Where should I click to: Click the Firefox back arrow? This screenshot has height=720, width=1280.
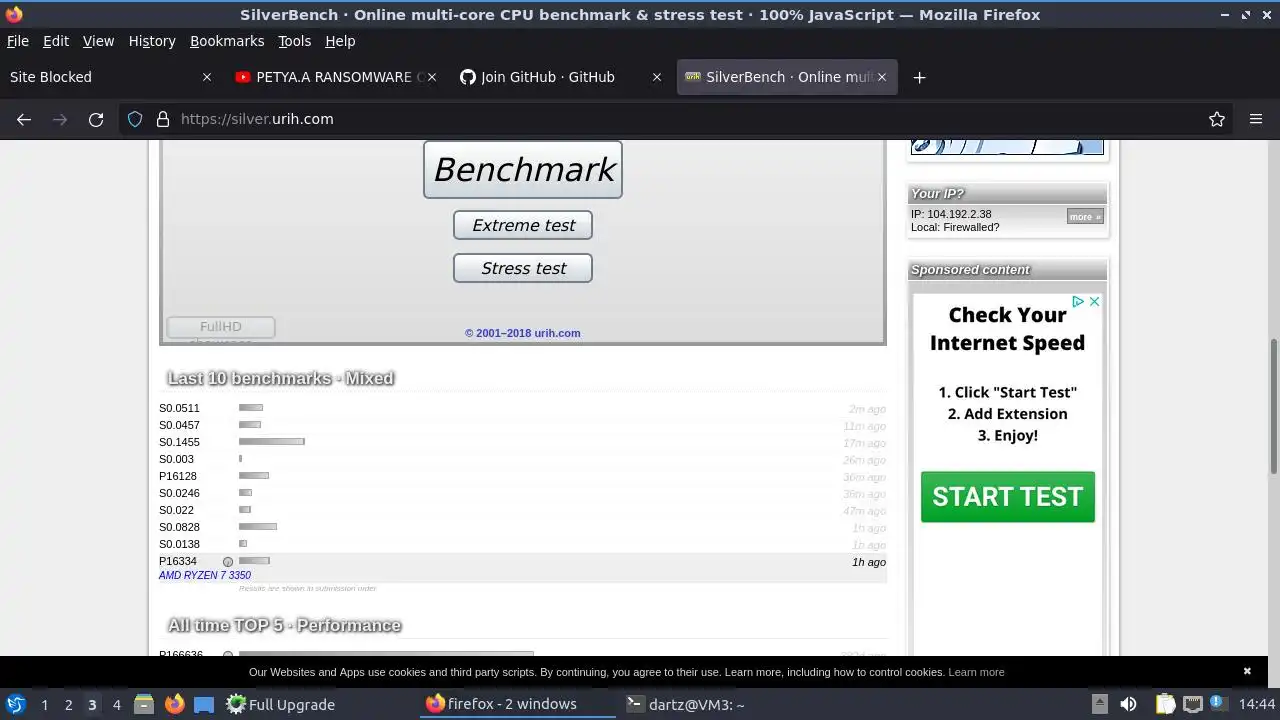[x=24, y=119]
